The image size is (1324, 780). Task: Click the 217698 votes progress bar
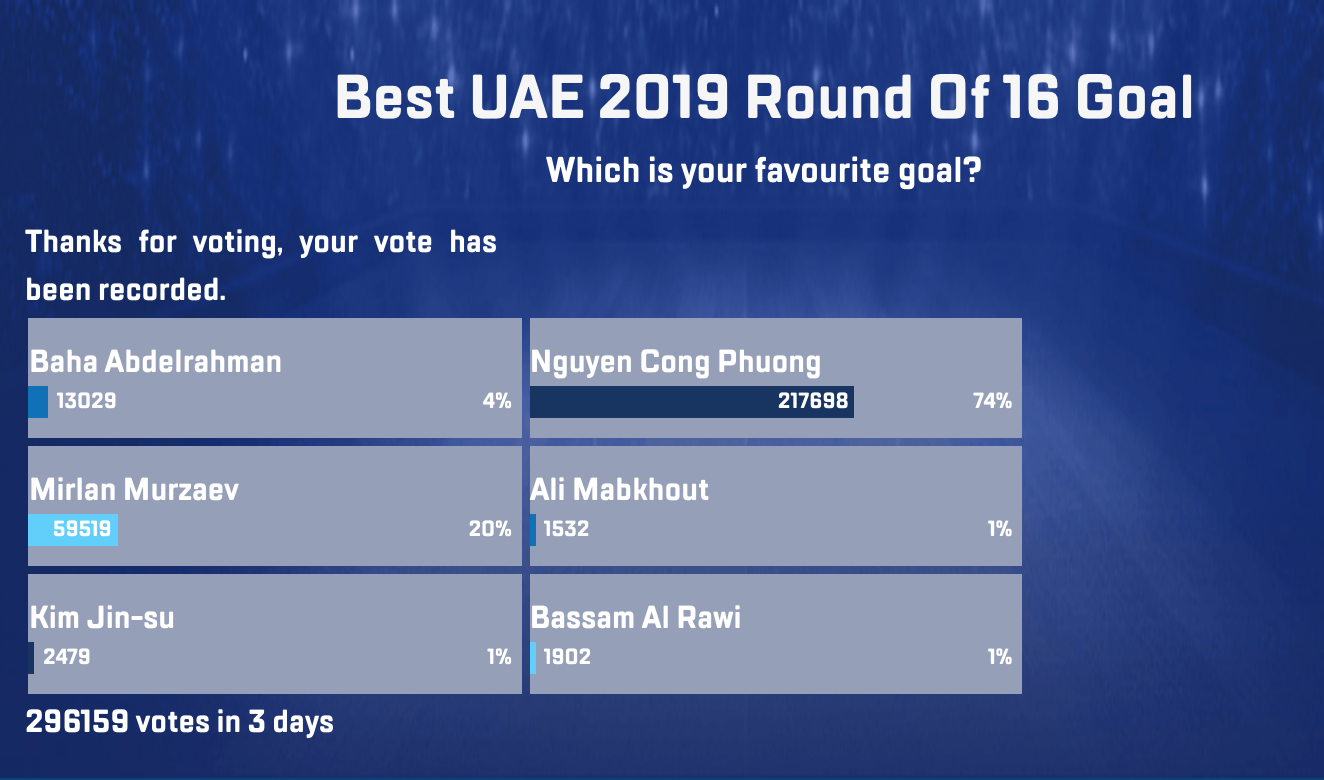692,402
